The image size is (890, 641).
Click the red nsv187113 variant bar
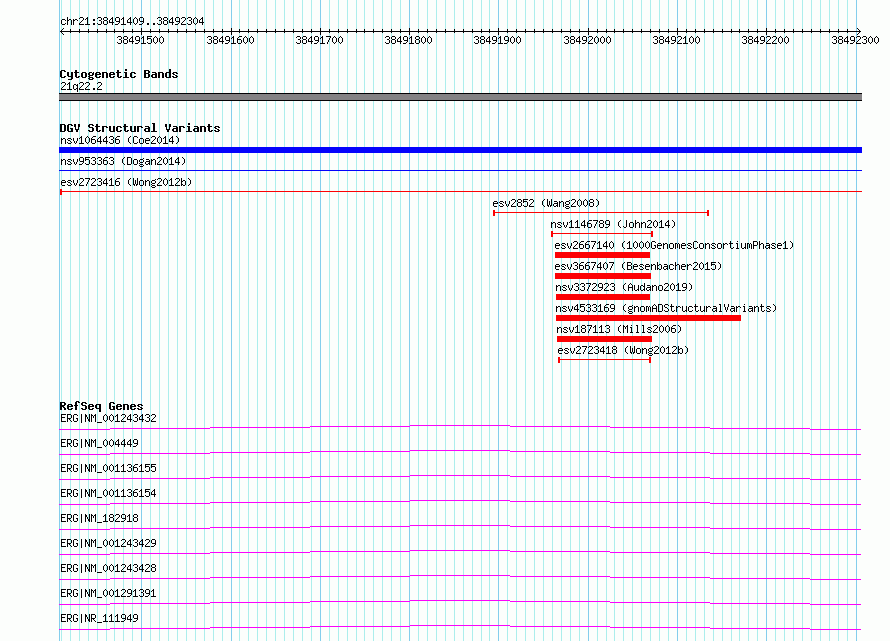tap(604, 339)
